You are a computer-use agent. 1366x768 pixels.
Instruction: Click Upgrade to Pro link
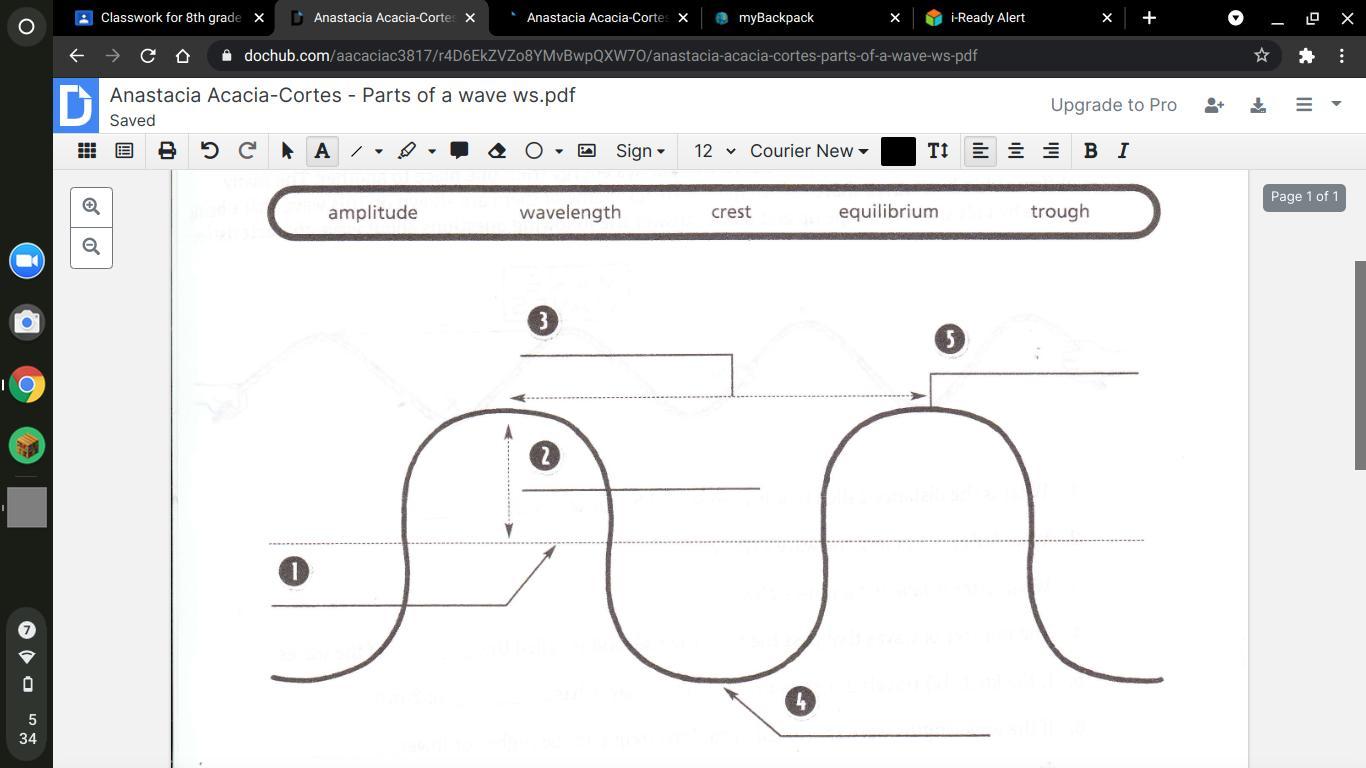point(1113,105)
